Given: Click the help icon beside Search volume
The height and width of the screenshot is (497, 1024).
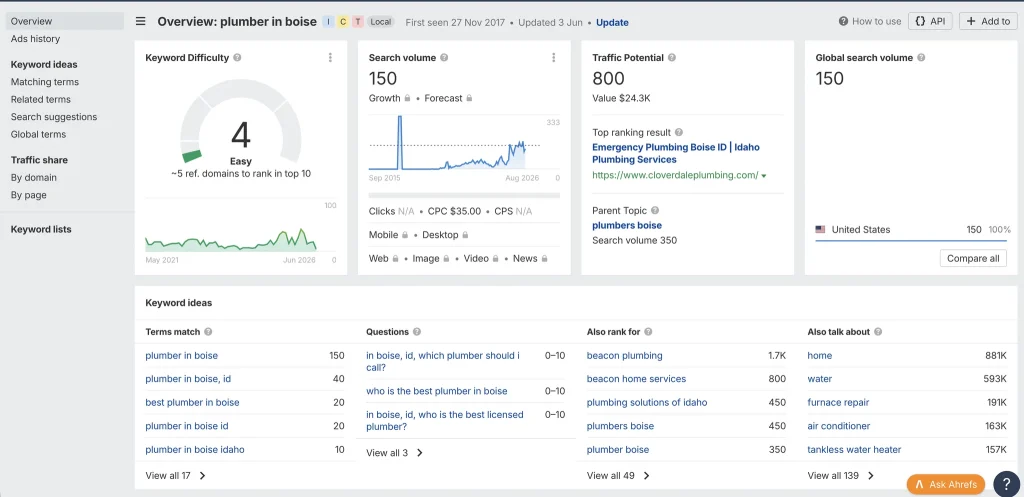Looking at the screenshot, I should (444, 57).
